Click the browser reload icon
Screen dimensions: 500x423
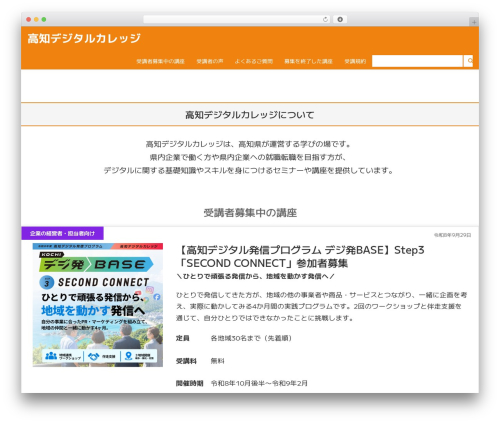pos(325,20)
